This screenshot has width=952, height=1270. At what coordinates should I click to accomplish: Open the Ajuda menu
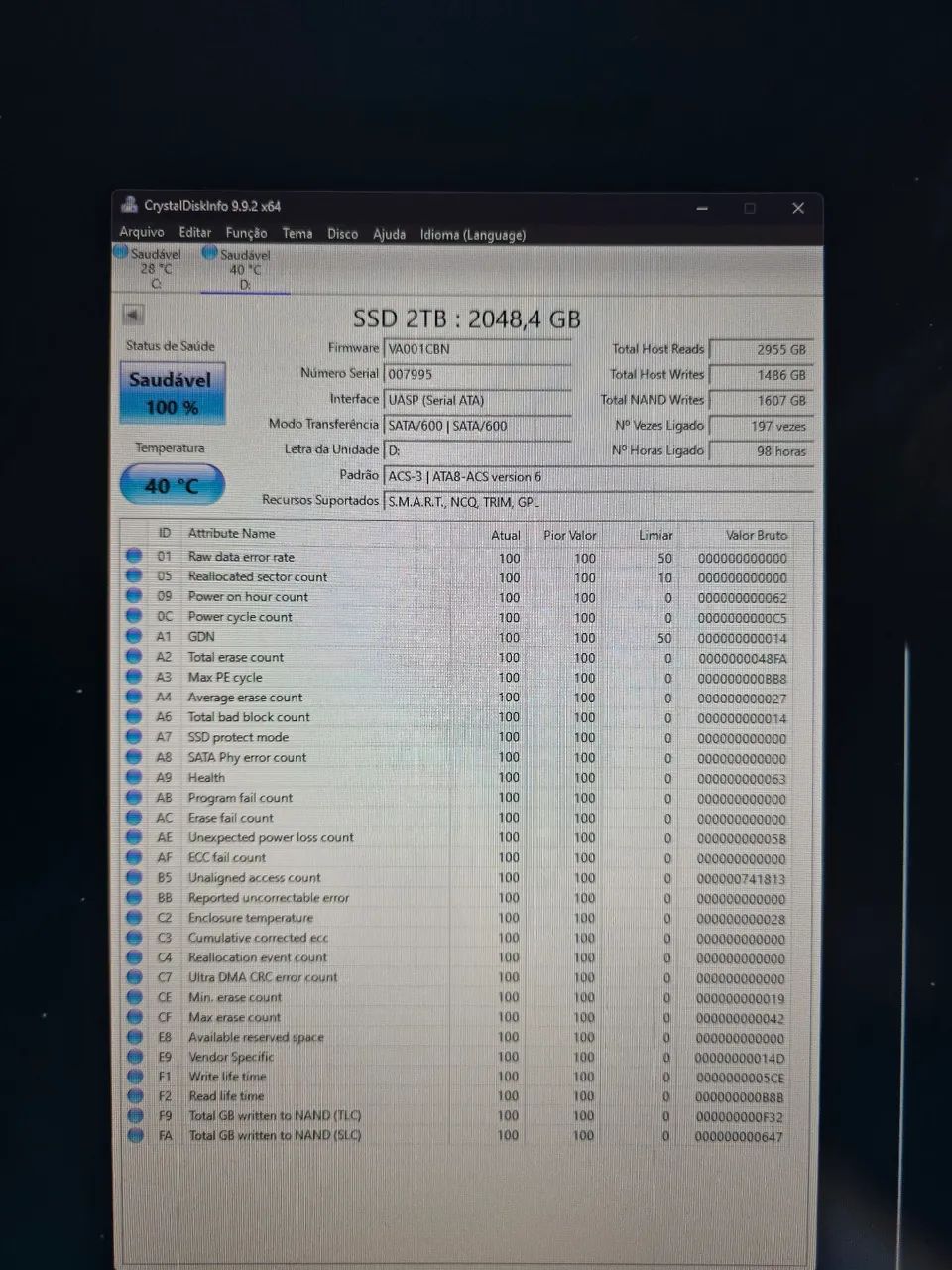coord(389,234)
